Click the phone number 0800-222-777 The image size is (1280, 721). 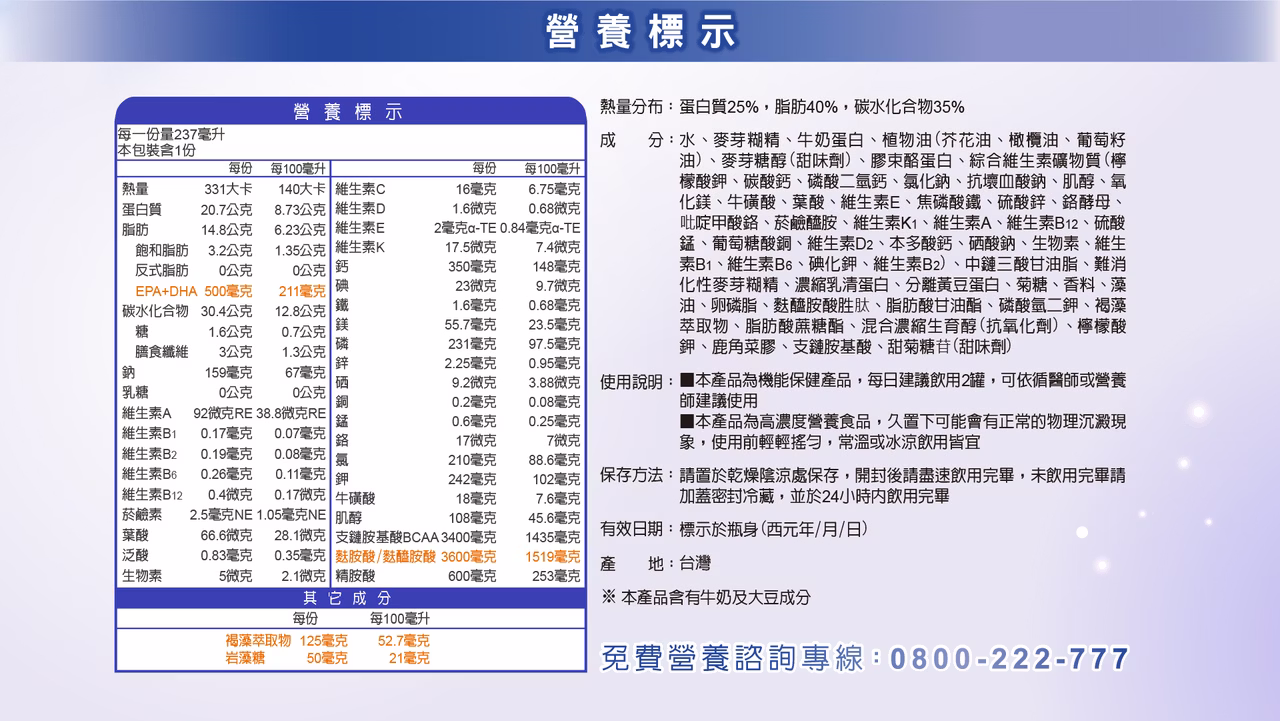point(1008,659)
